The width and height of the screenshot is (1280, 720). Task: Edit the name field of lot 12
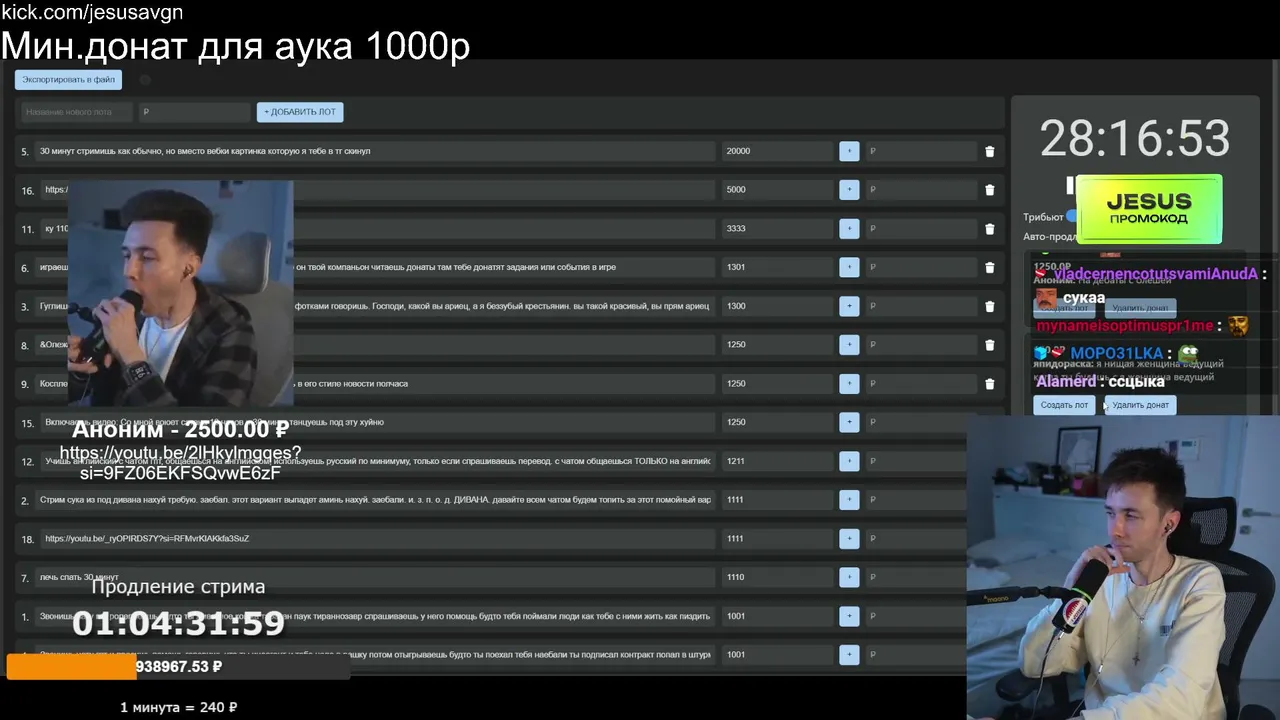click(378, 461)
